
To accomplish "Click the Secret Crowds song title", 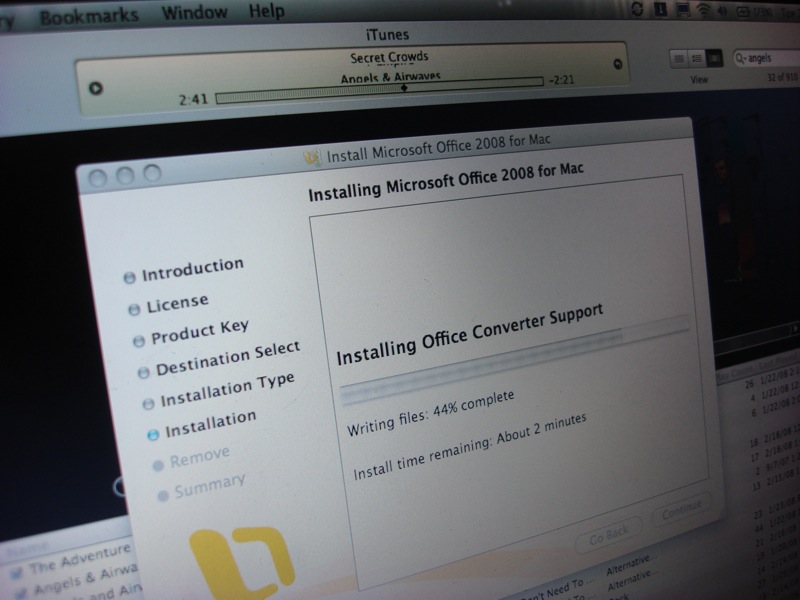I will [x=389, y=57].
